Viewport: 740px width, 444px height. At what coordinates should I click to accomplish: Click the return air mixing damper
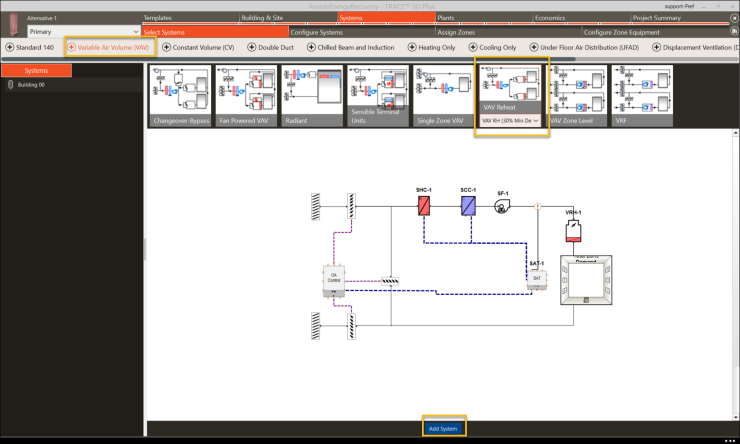point(390,281)
